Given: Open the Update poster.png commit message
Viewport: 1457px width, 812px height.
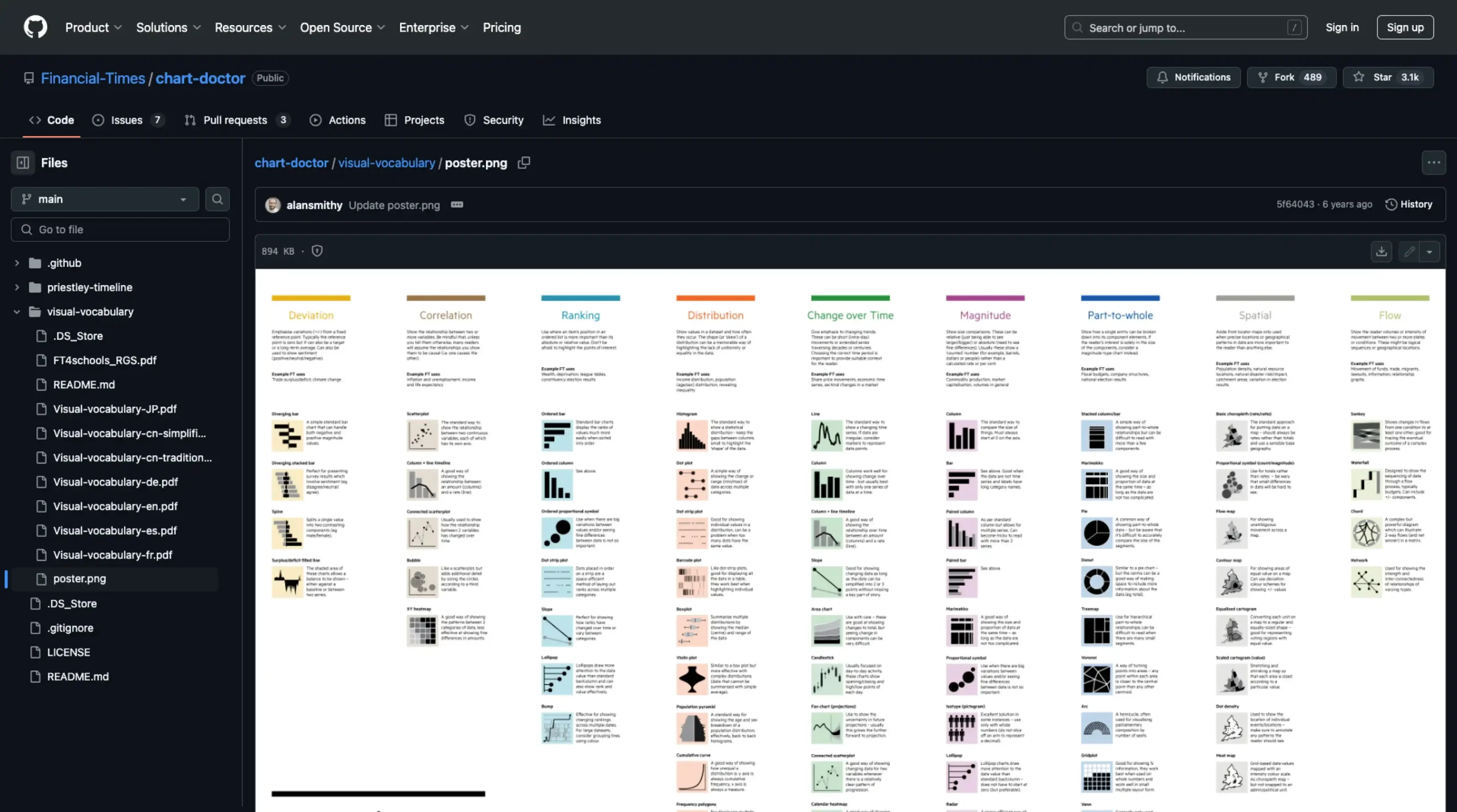Looking at the screenshot, I should tap(394, 205).
